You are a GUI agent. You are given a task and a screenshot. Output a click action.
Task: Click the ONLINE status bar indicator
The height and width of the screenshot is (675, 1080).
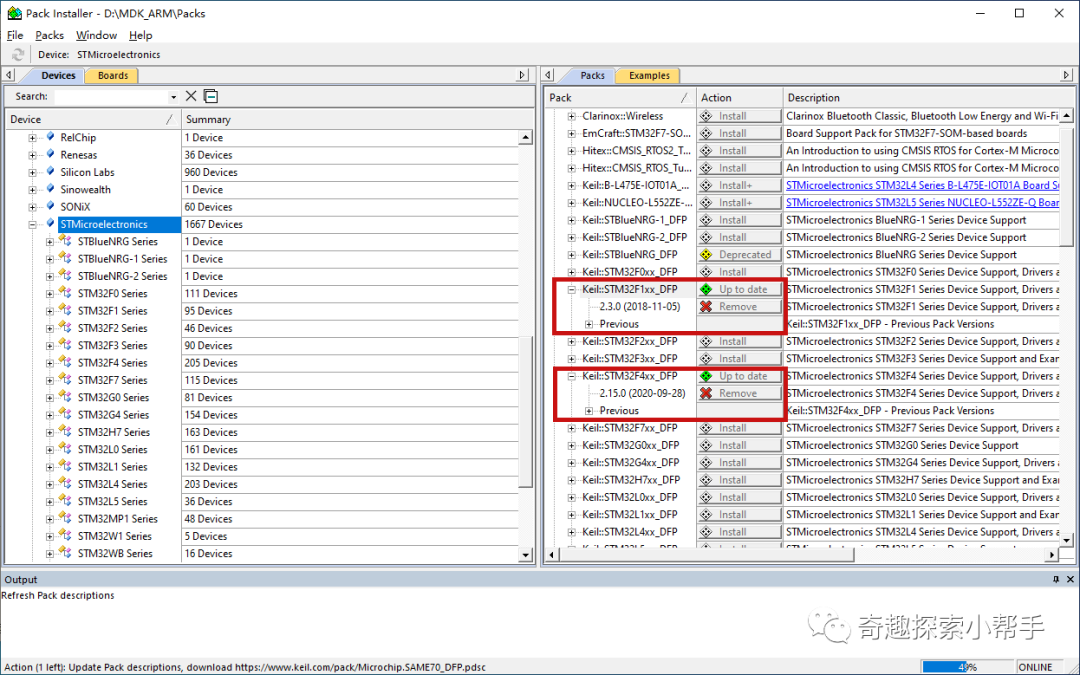(1035, 667)
